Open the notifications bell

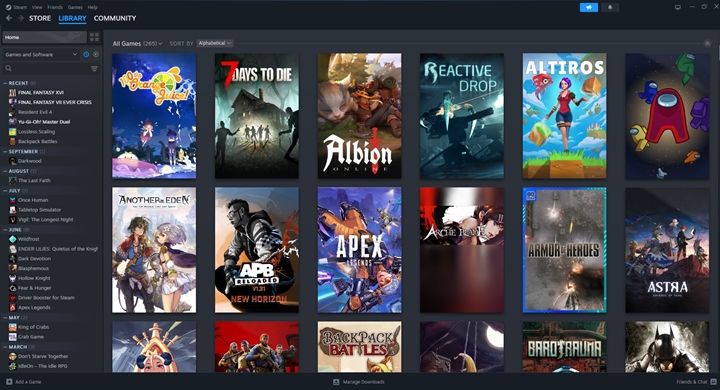pos(610,7)
